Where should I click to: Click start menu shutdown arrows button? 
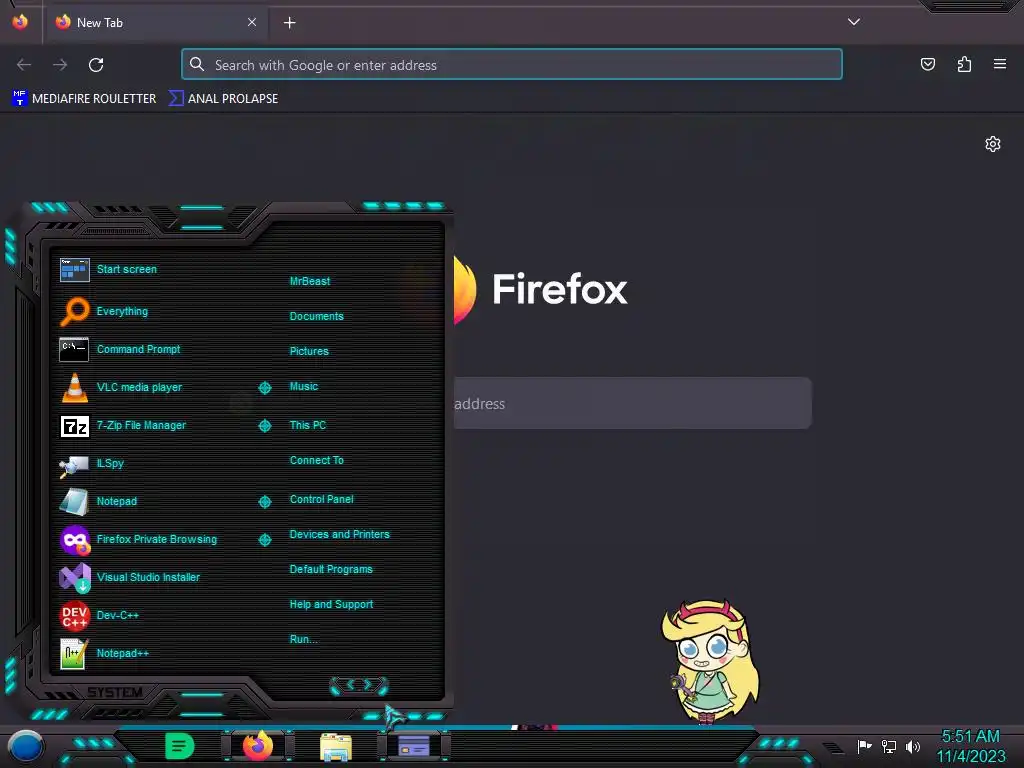[359, 685]
